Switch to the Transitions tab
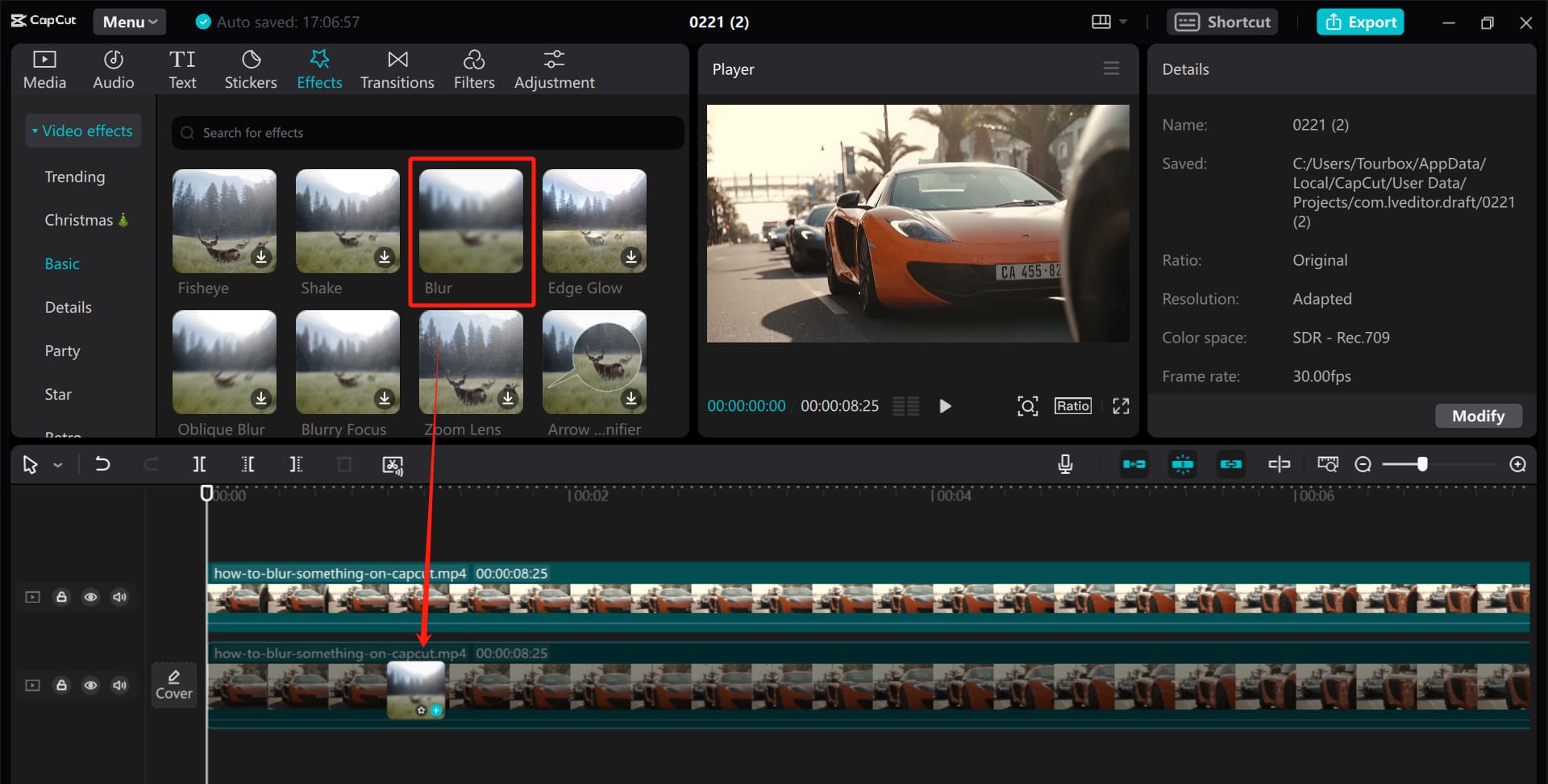Viewport: 1548px width, 784px height. point(397,68)
